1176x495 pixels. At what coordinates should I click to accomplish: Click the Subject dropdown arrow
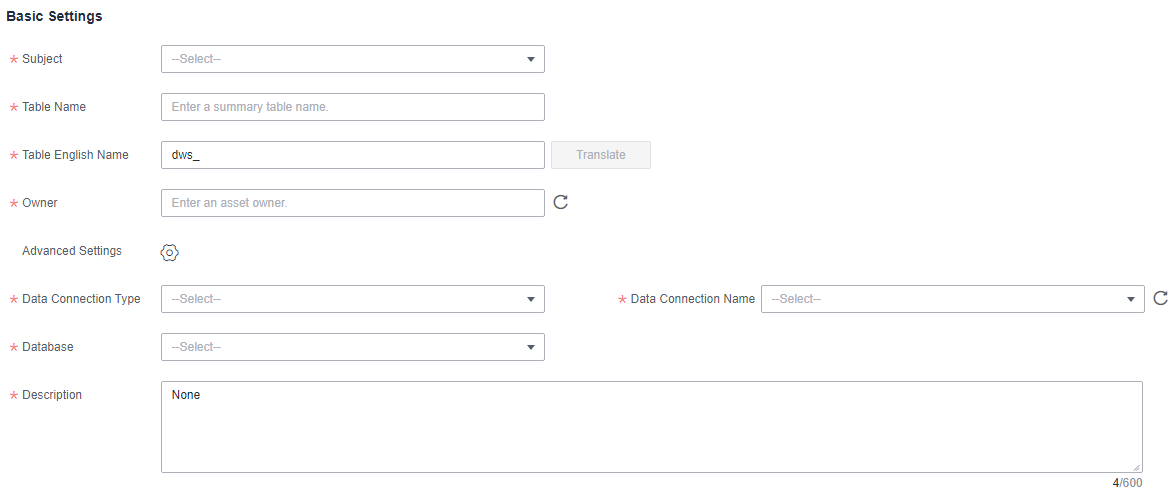coord(531,59)
